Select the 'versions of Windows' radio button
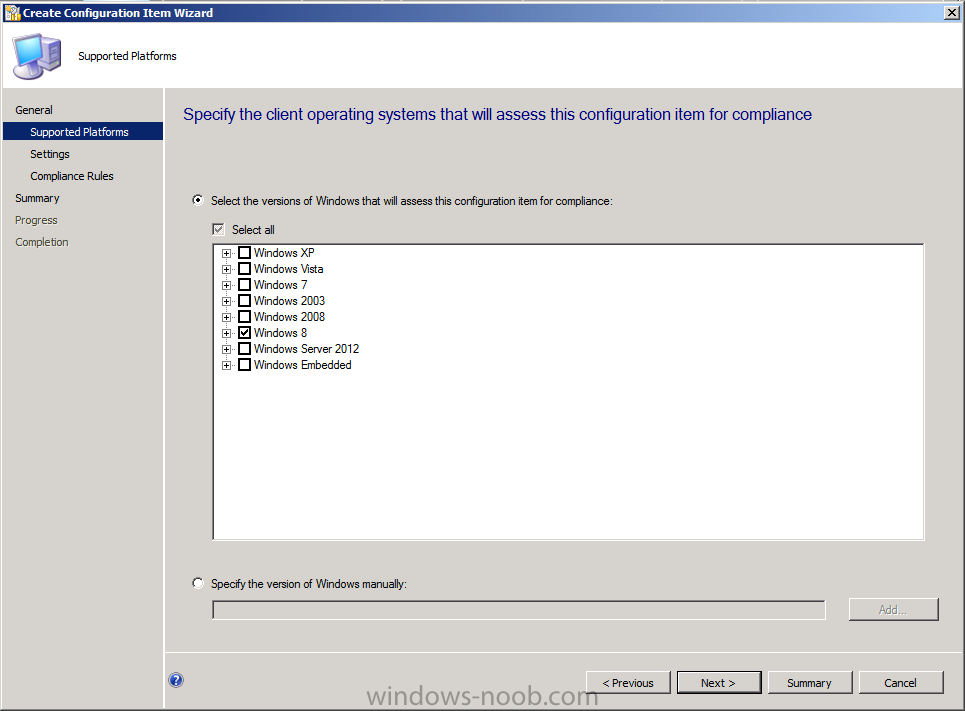This screenshot has width=965, height=711. tap(198, 200)
